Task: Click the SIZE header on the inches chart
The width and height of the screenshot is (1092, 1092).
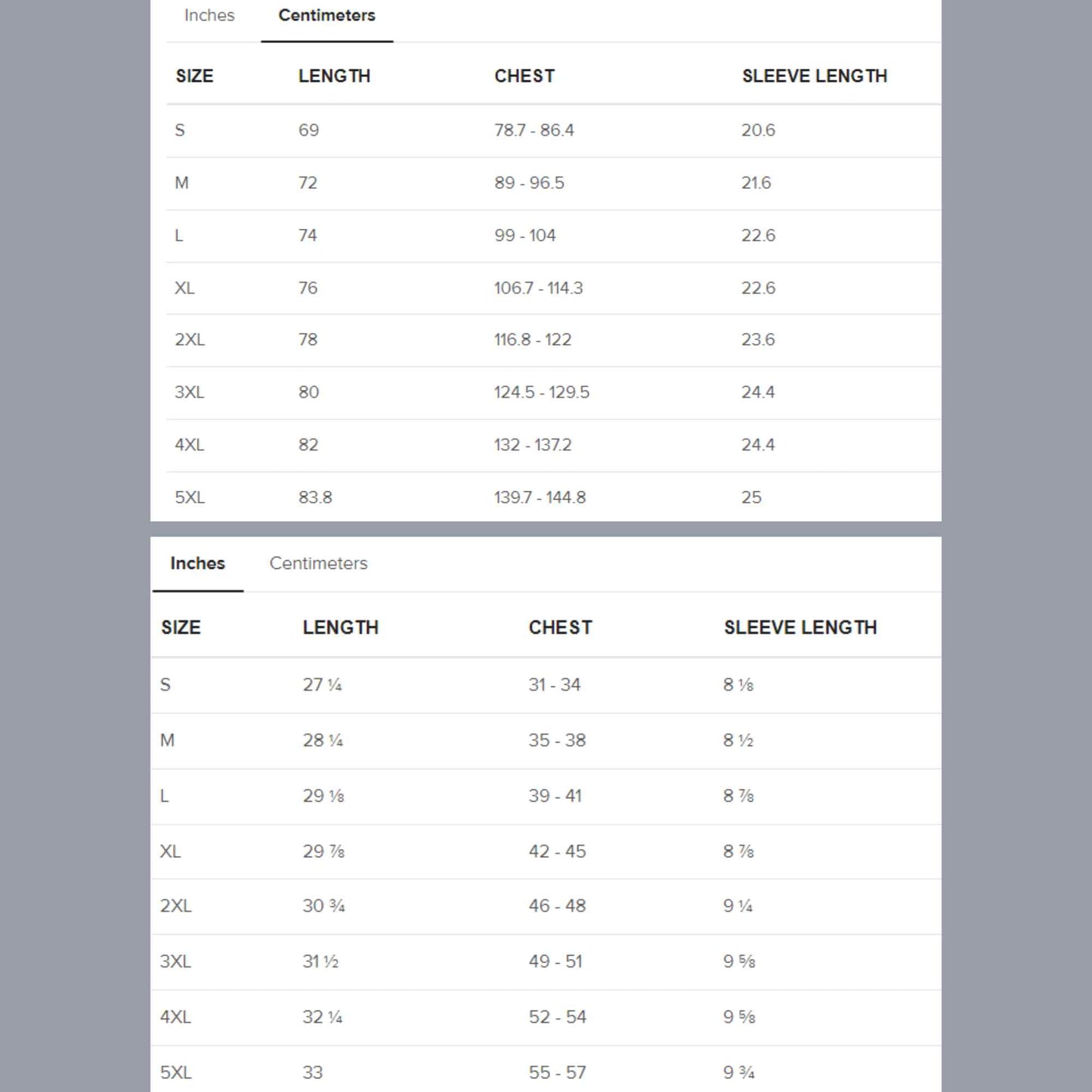Action: click(x=181, y=627)
